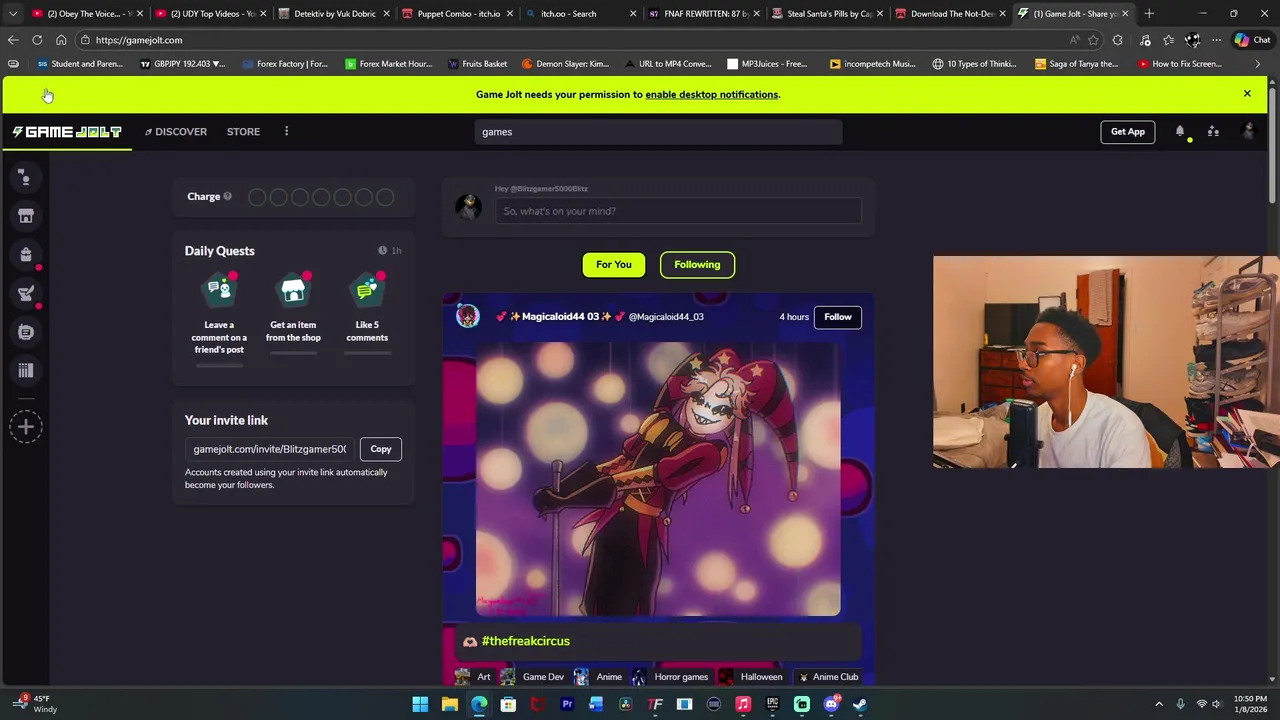Image resolution: width=1280 pixels, height=720 pixels.
Task: Open the tab search dropdown arrow
Action: click(x=13, y=14)
